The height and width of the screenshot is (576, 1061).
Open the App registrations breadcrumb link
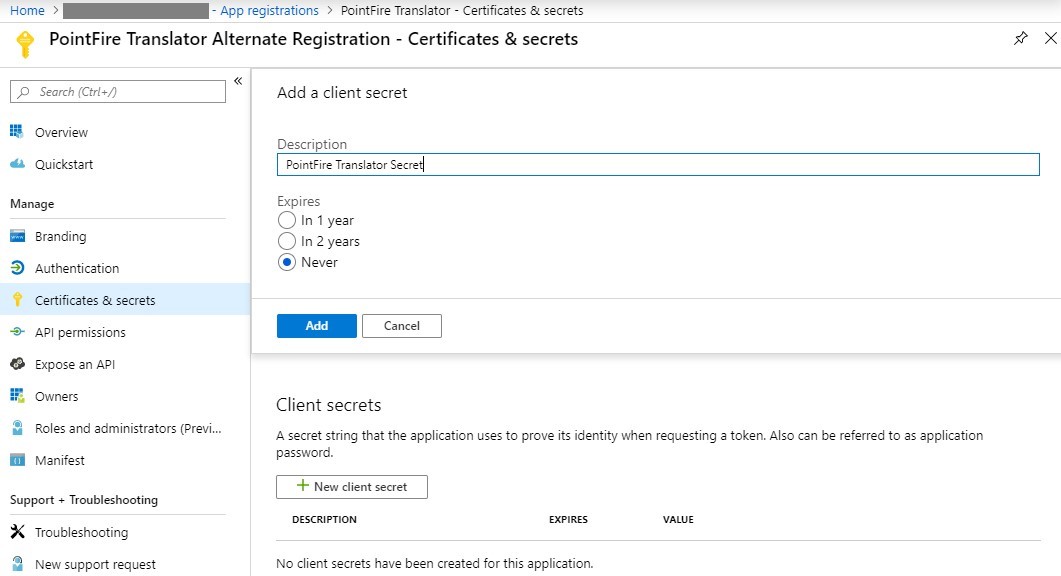(x=269, y=10)
